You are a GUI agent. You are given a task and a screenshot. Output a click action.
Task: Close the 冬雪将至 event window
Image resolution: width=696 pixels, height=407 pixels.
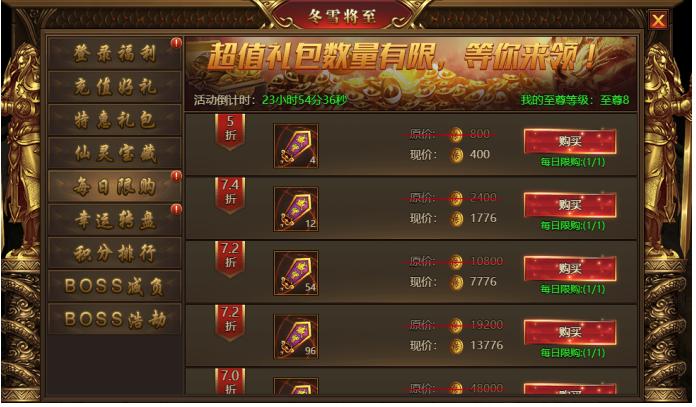658,20
